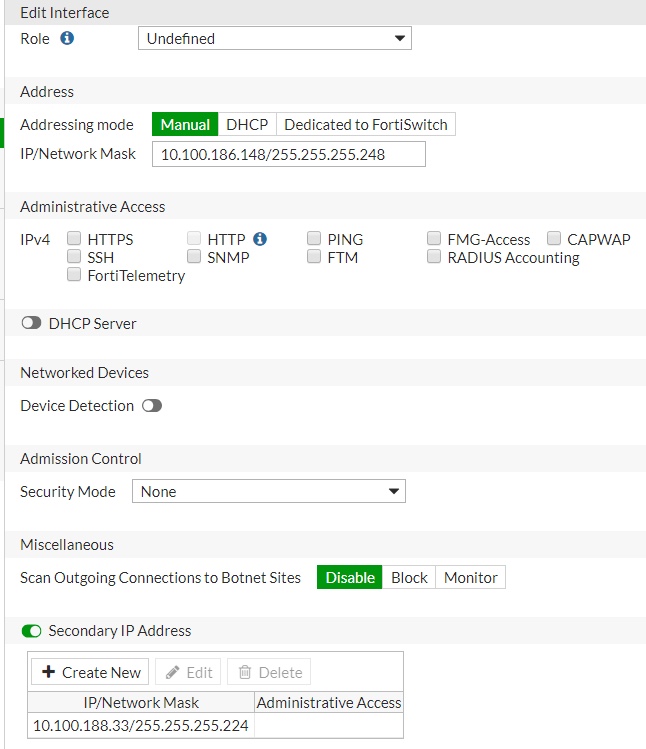Enable SSH administrative access checkbox
This screenshot has height=749, width=646.
click(75, 257)
